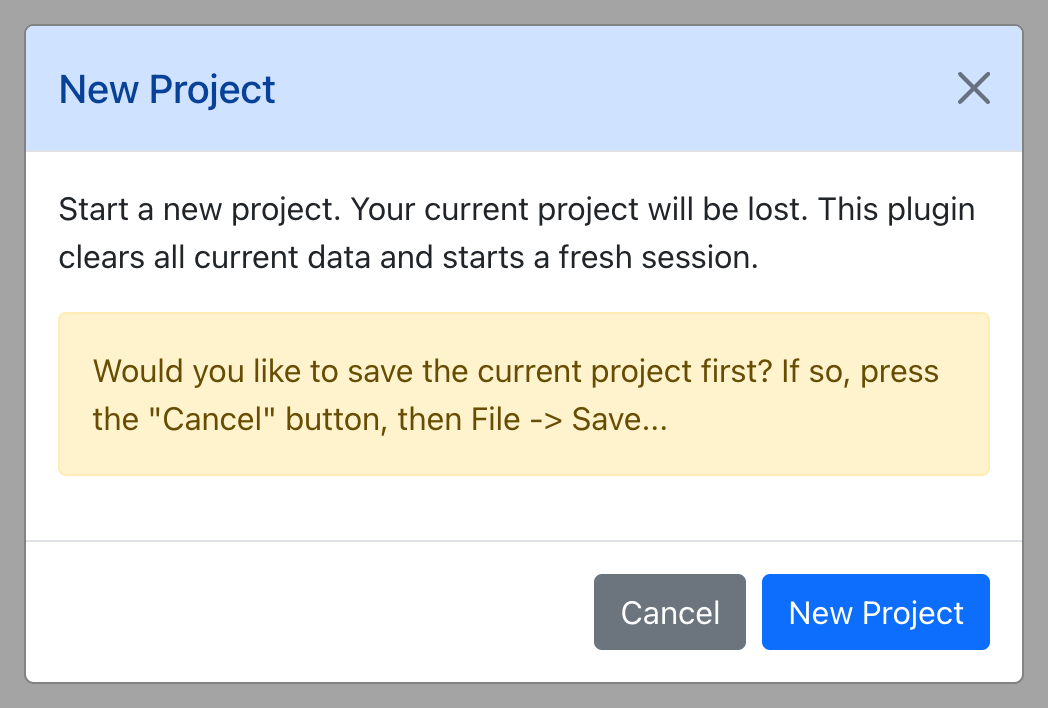
Task: Close the New Project dialog with X
Action: pos(973,88)
